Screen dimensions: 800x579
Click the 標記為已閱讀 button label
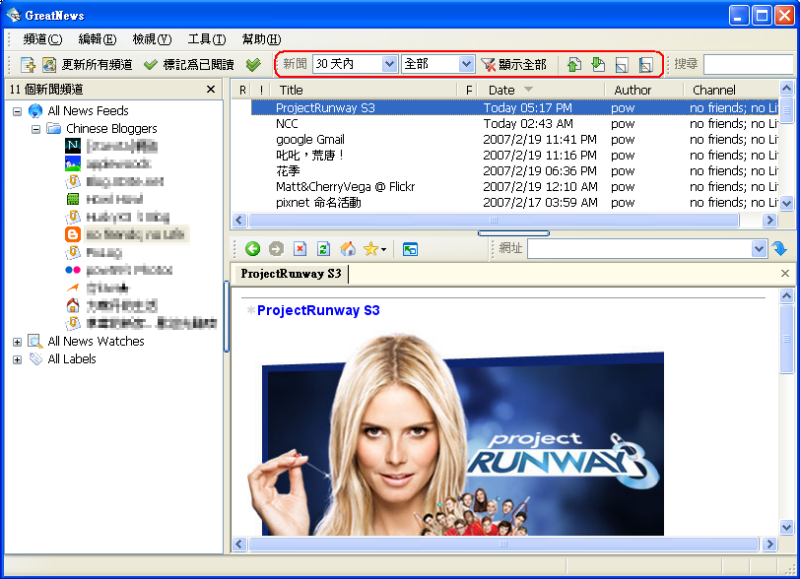point(198,65)
